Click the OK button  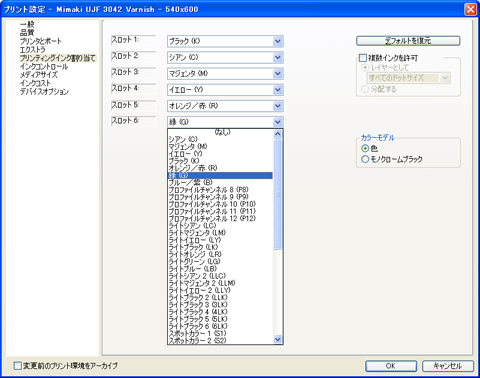391,366
